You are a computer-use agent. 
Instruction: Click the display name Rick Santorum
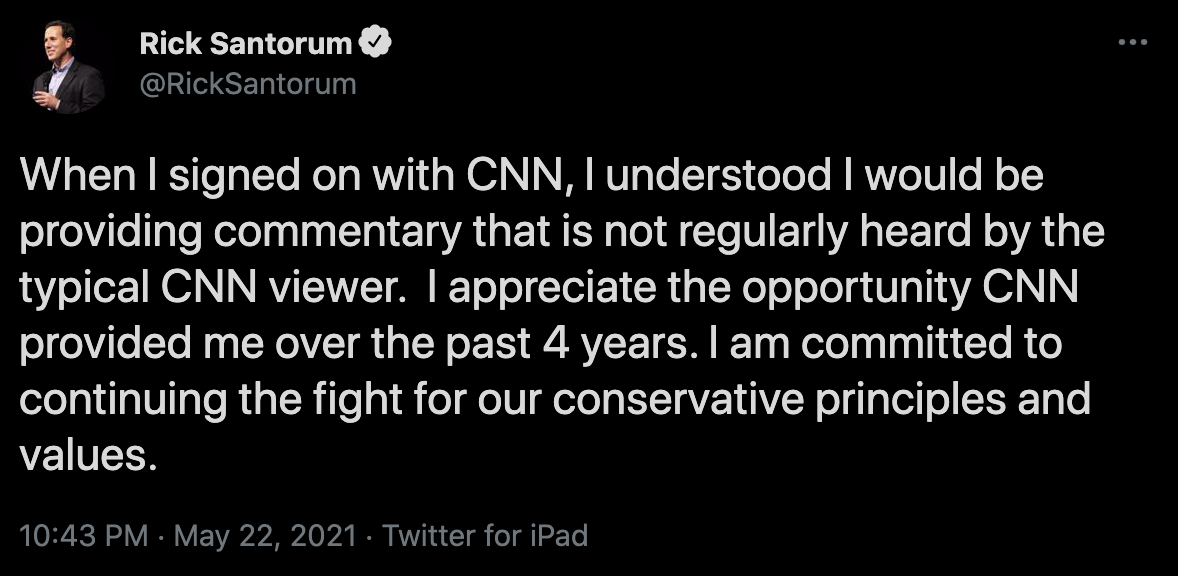pyautogui.click(x=246, y=44)
